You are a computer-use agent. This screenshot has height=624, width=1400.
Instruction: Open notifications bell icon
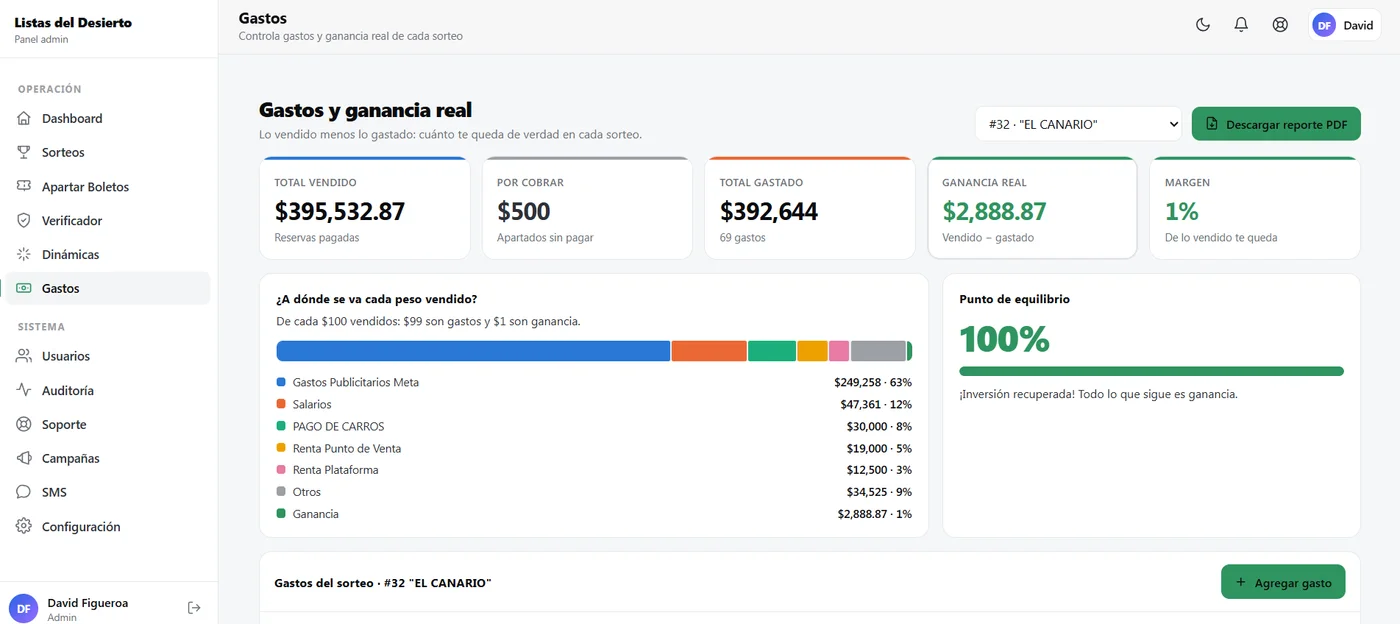coord(1241,25)
